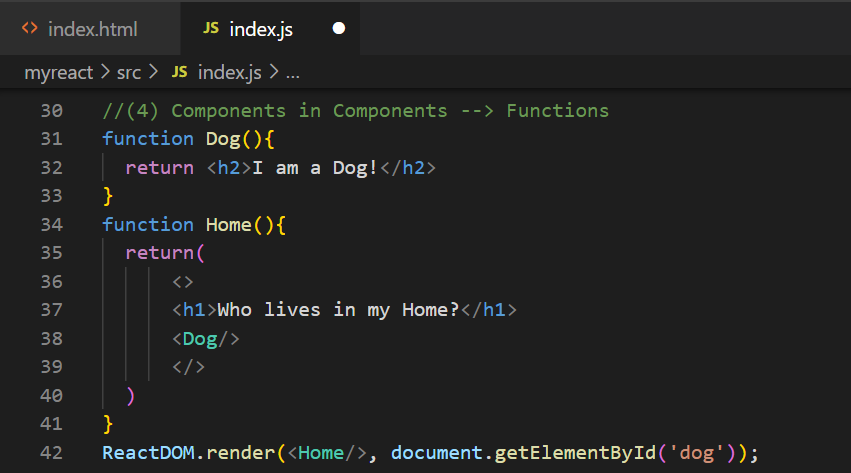Click the HTML file icon on index.html tab
Viewport: 851px width, 473px height.
click(30, 29)
